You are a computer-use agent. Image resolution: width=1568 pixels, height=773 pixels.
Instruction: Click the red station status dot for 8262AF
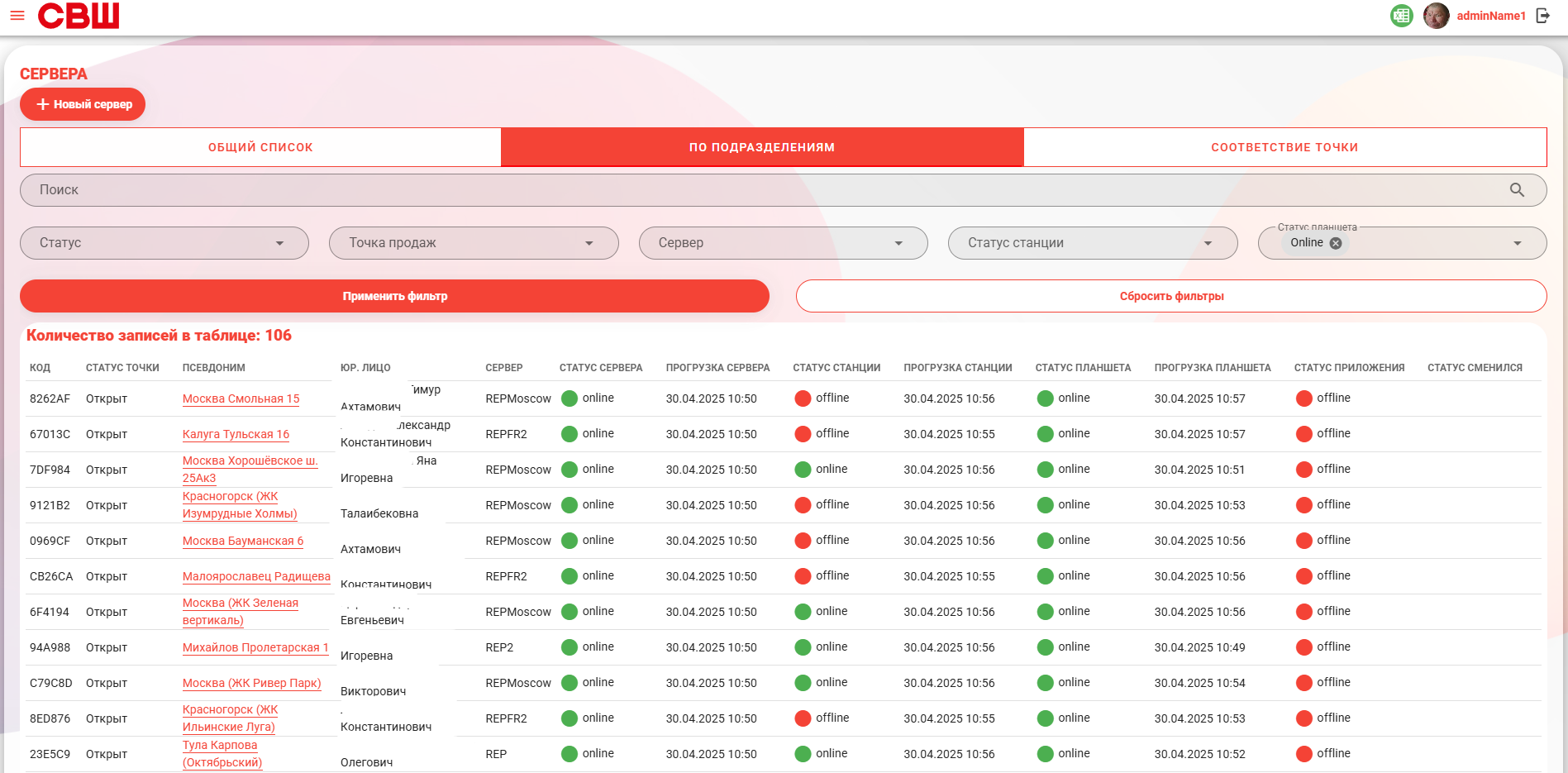click(x=803, y=398)
